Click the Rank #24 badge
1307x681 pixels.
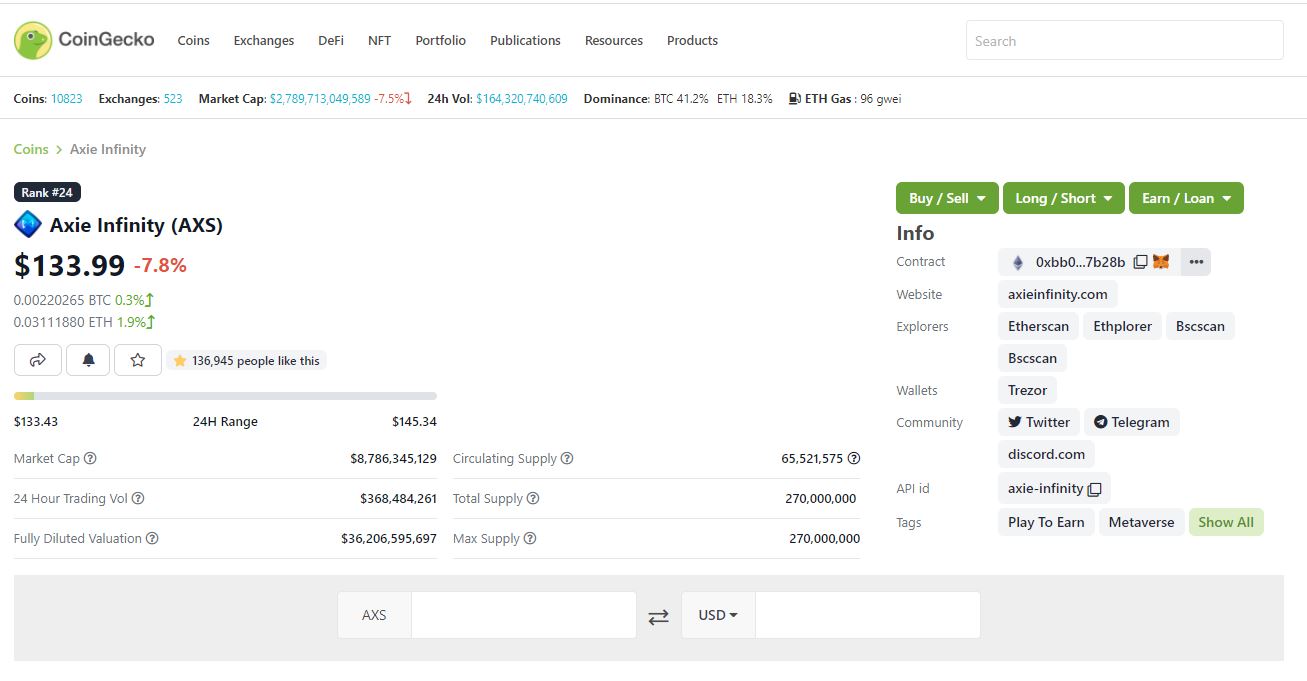[x=47, y=192]
